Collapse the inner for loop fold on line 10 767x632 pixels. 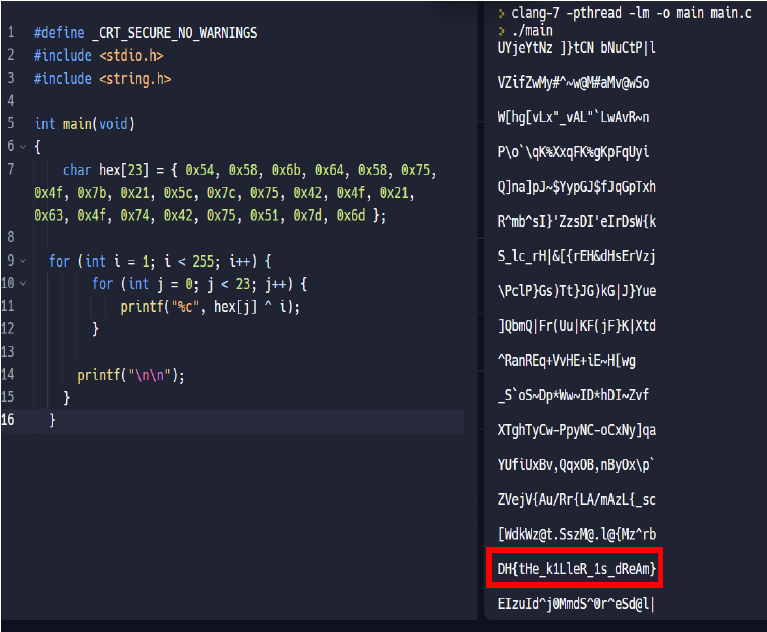[x=23, y=284]
